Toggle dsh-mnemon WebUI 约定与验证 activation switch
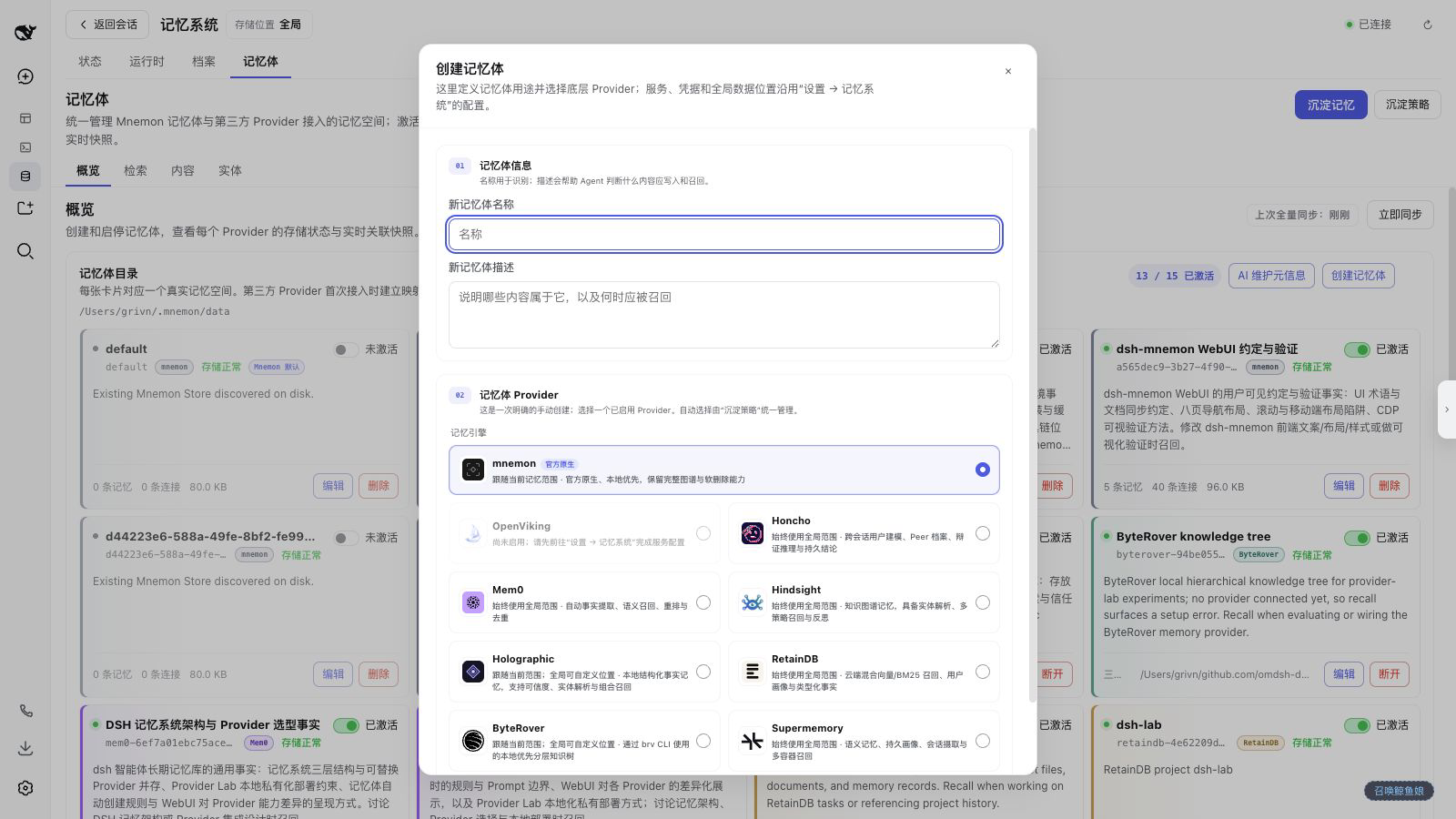 pyautogui.click(x=1357, y=349)
